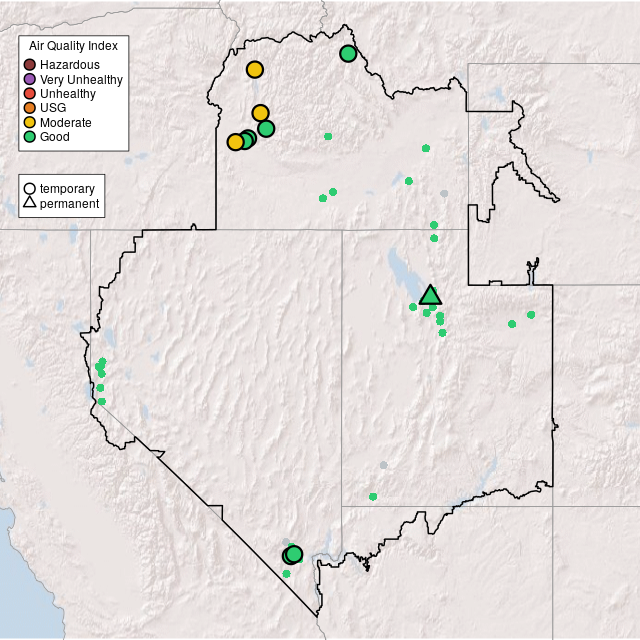The width and height of the screenshot is (640, 640).
Task: Pick the middle yellow Moderate circle marker
Action: coord(260,113)
